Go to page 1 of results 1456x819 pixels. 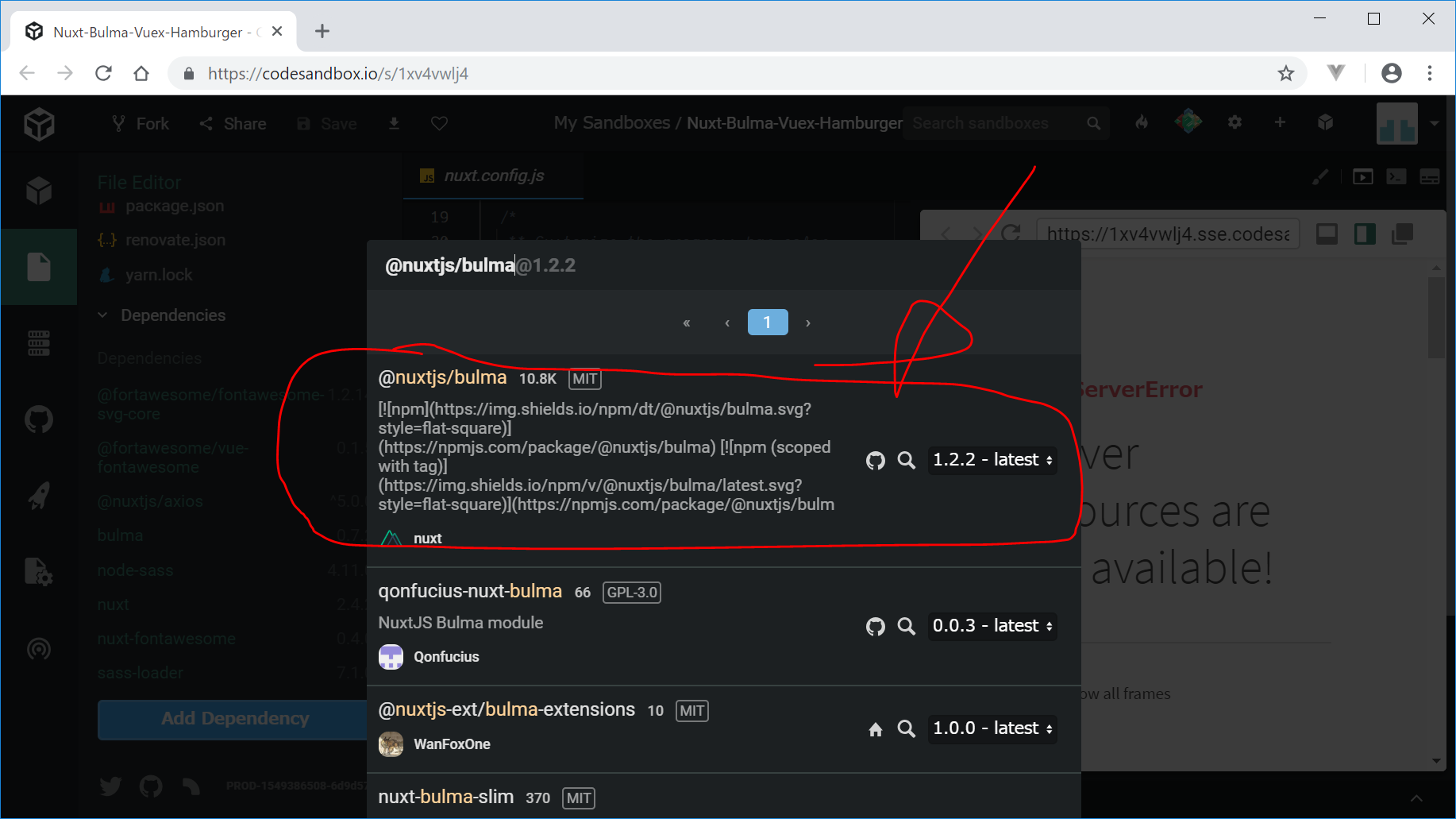click(767, 323)
